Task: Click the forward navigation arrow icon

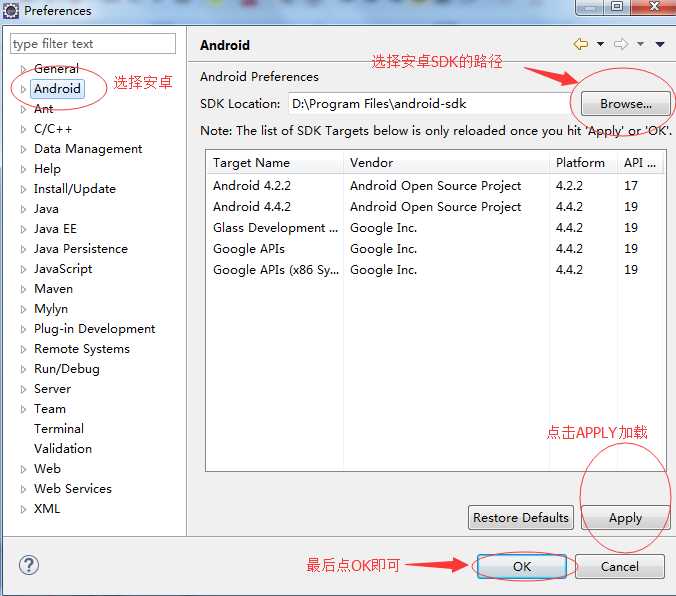Action: (x=621, y=44)
